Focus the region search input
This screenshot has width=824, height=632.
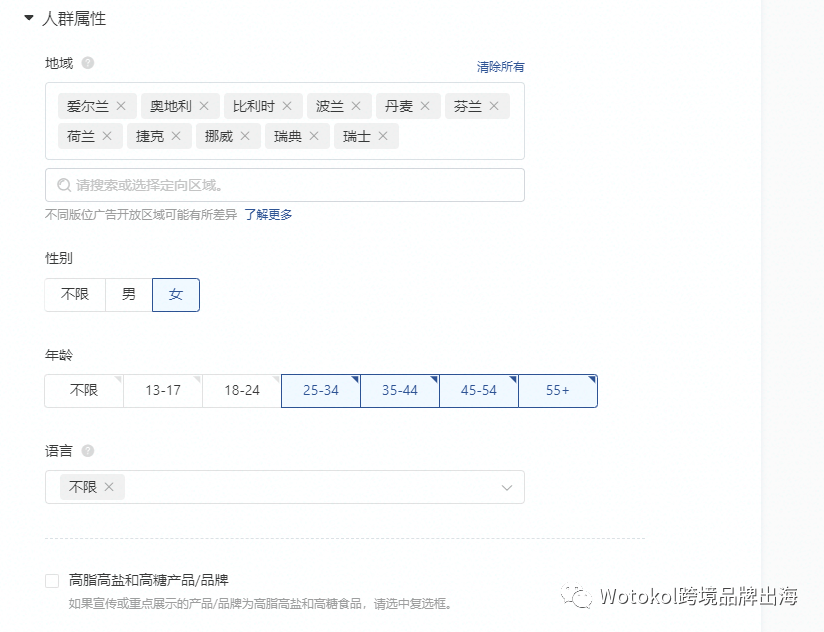pyautogui.click(x=285, y=185)
